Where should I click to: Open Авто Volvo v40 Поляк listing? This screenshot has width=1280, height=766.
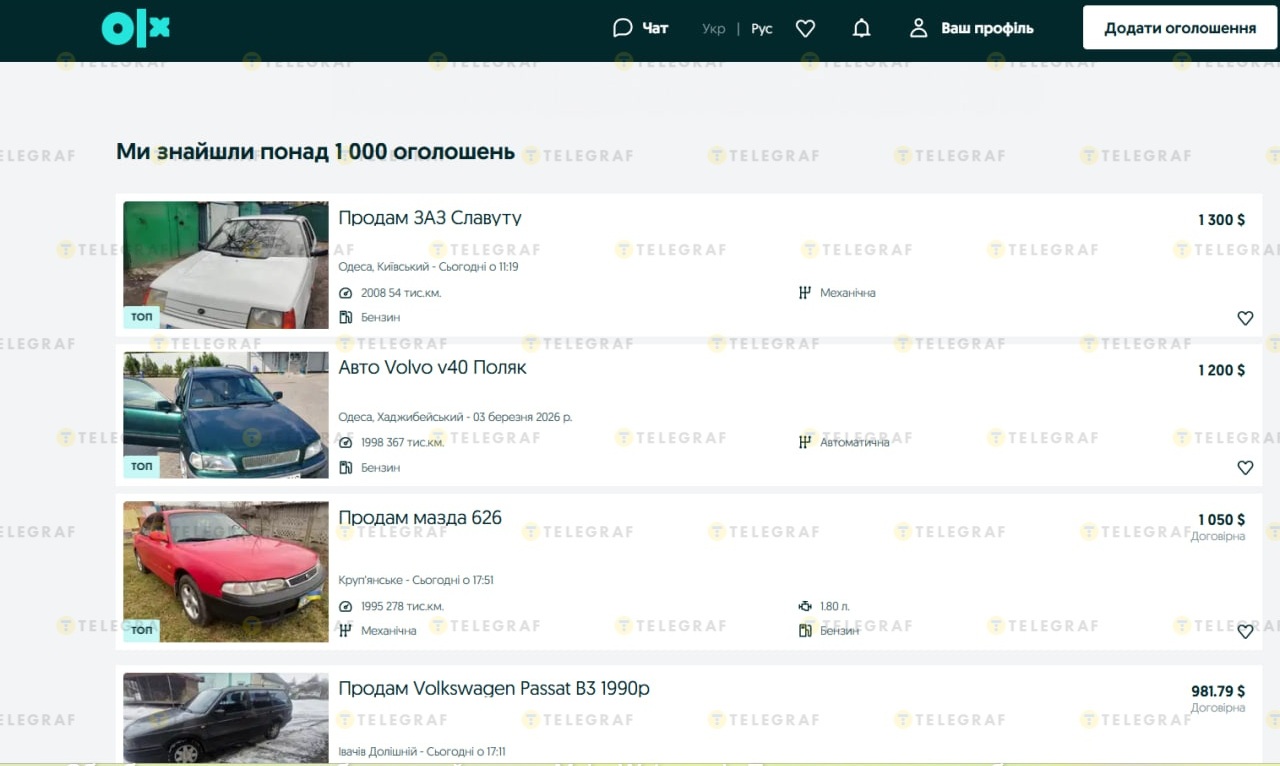(x=432, y=367)
